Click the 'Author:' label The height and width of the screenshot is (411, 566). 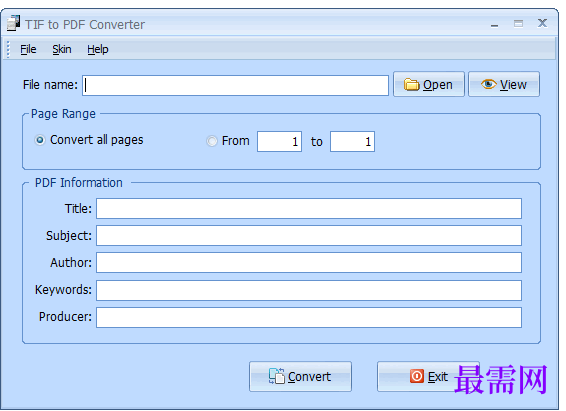coord(71,263)
